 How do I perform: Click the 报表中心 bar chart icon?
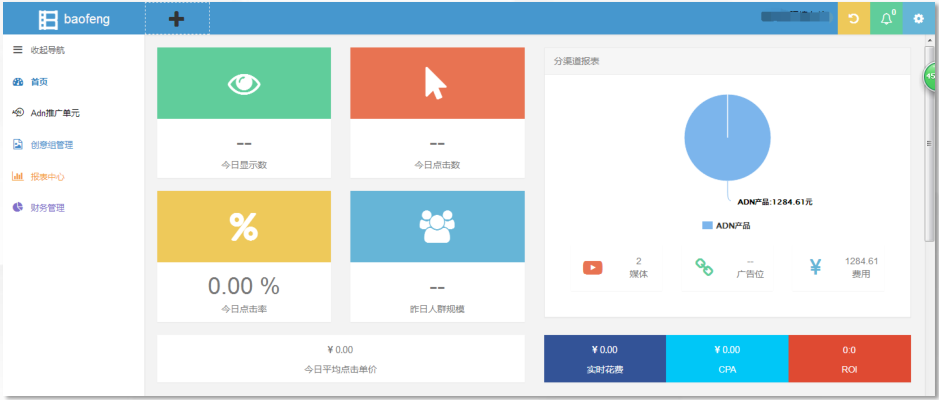point(18,176)
